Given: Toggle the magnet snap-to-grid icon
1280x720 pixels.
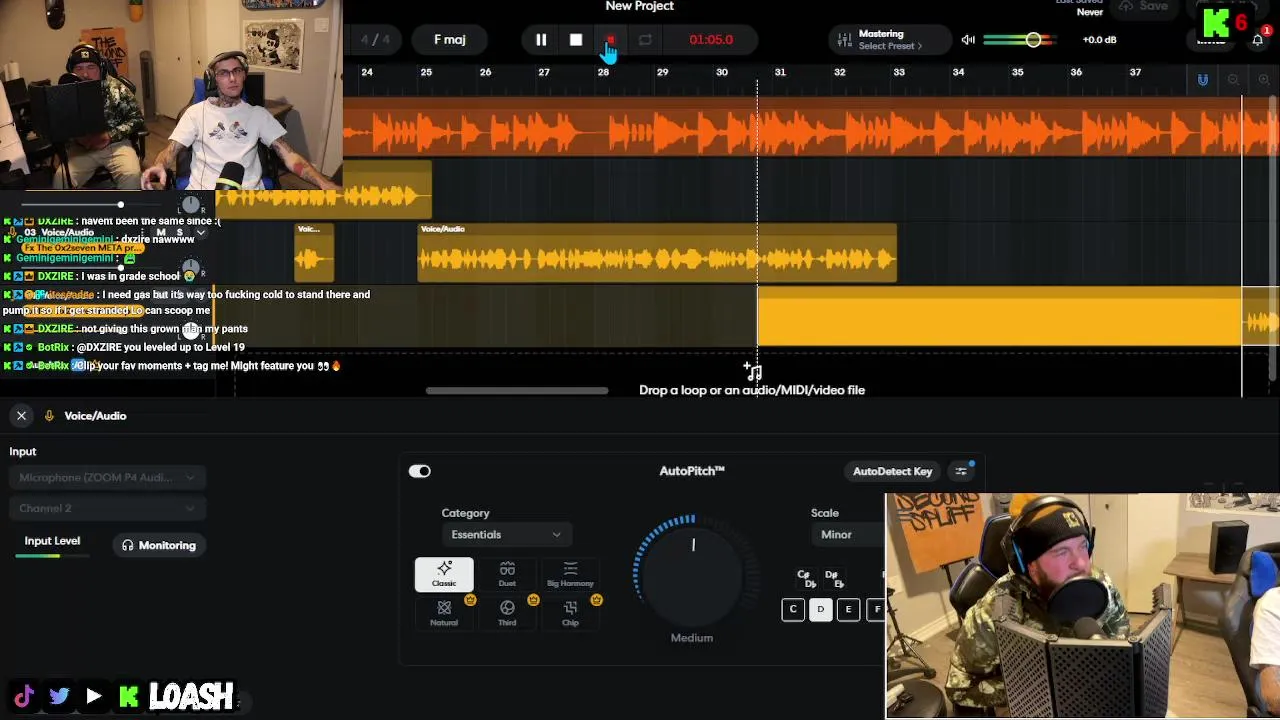Looking at the screenshot, I should point(1203,79).
